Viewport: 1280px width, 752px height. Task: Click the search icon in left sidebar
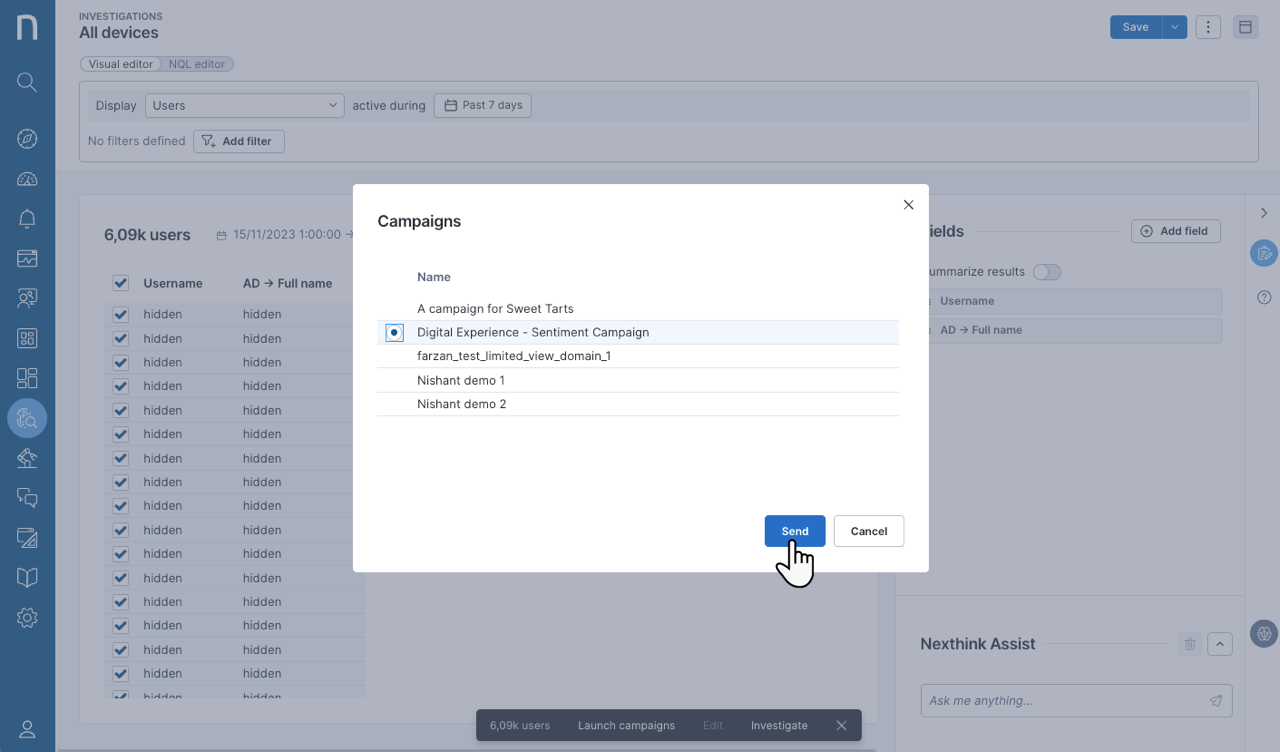(x=27, y=82)
